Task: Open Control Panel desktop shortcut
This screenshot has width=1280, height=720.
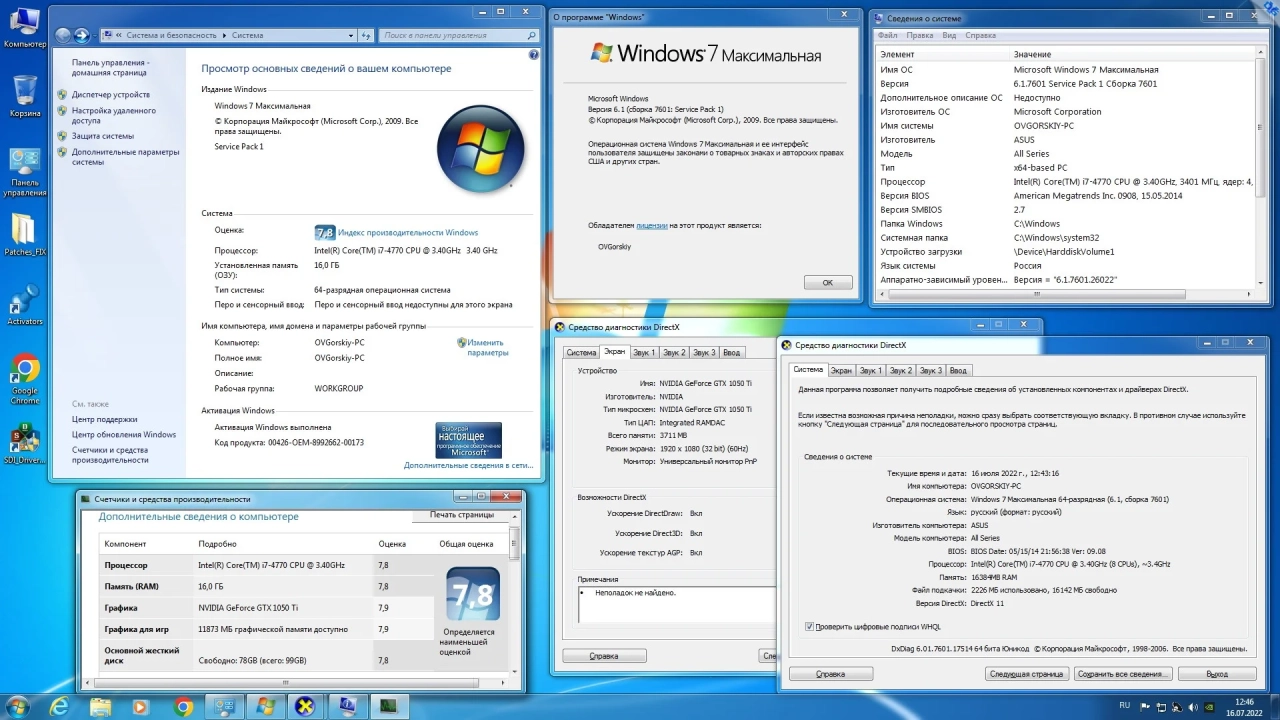Action: (x=25, y=172)
